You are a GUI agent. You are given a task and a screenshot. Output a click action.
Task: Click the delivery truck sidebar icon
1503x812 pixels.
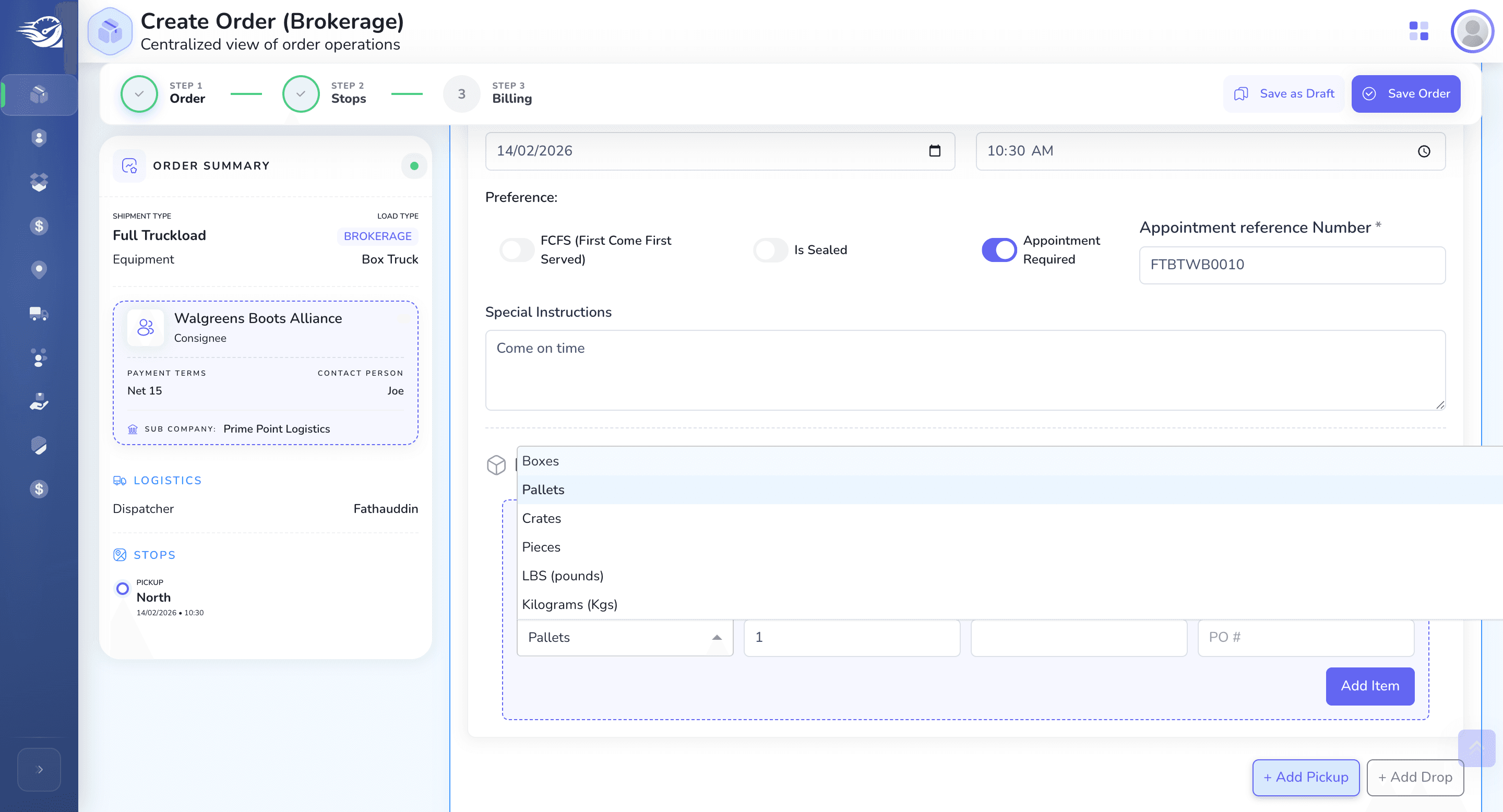(x=39, y=314)
